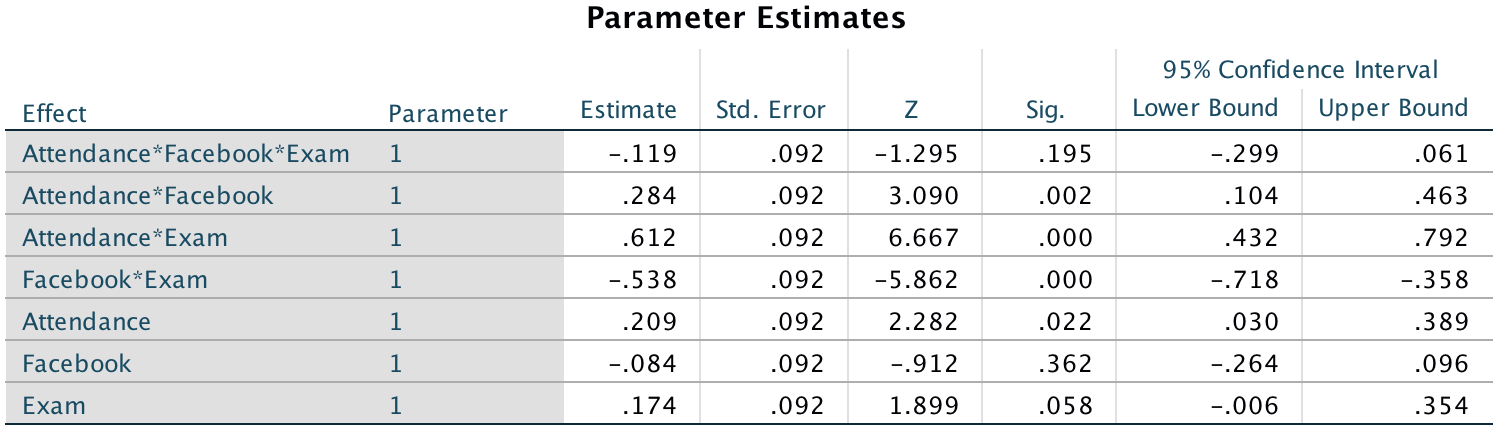Screen dimensions: 1506x438
Task: Select the estimate cell showing -.538
Action: pyautogui.click(x=645, y=280)
